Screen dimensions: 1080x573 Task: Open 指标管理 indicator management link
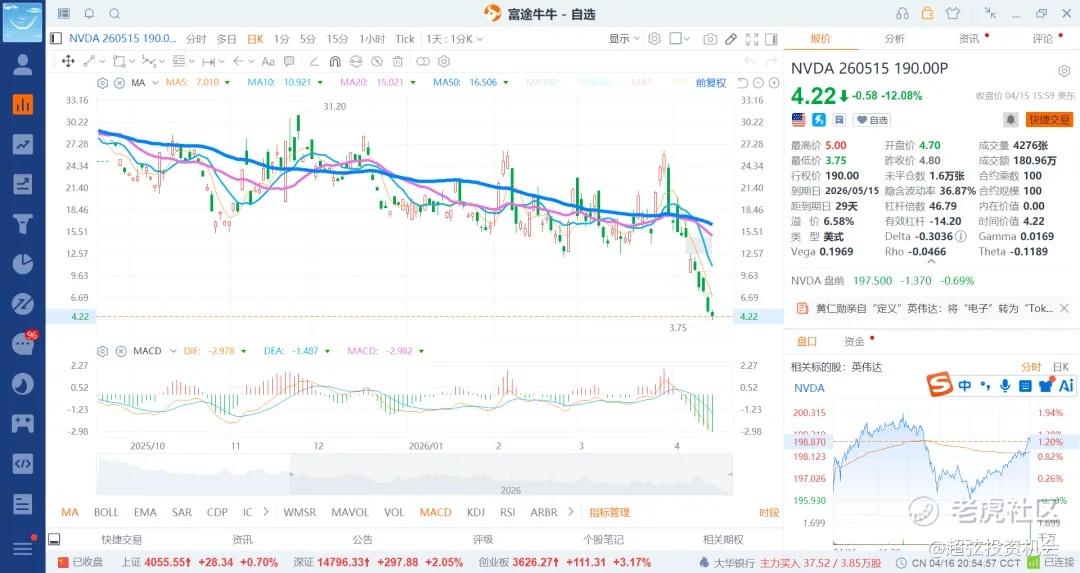point(609,512)
